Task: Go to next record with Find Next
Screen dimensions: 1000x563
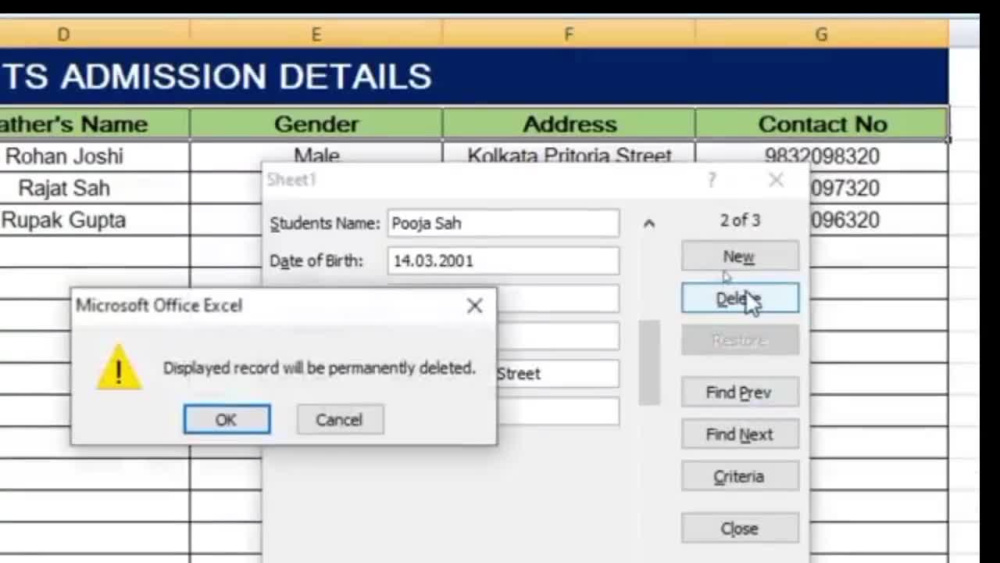Action: coord(740,434)
